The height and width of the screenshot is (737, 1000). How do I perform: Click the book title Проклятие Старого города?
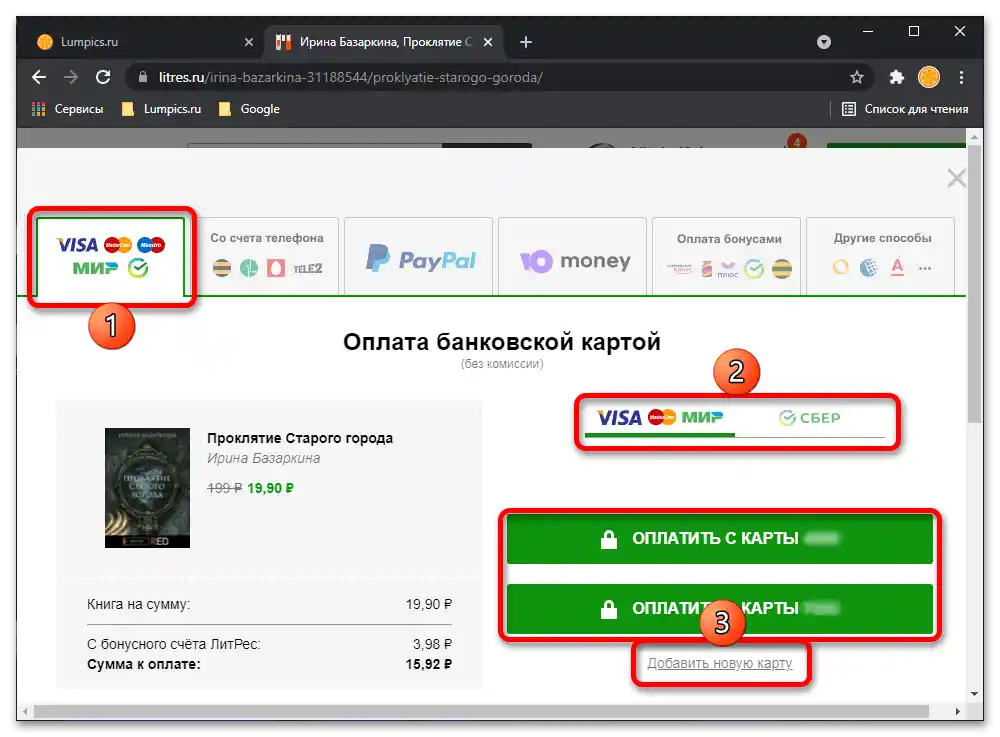300,438
